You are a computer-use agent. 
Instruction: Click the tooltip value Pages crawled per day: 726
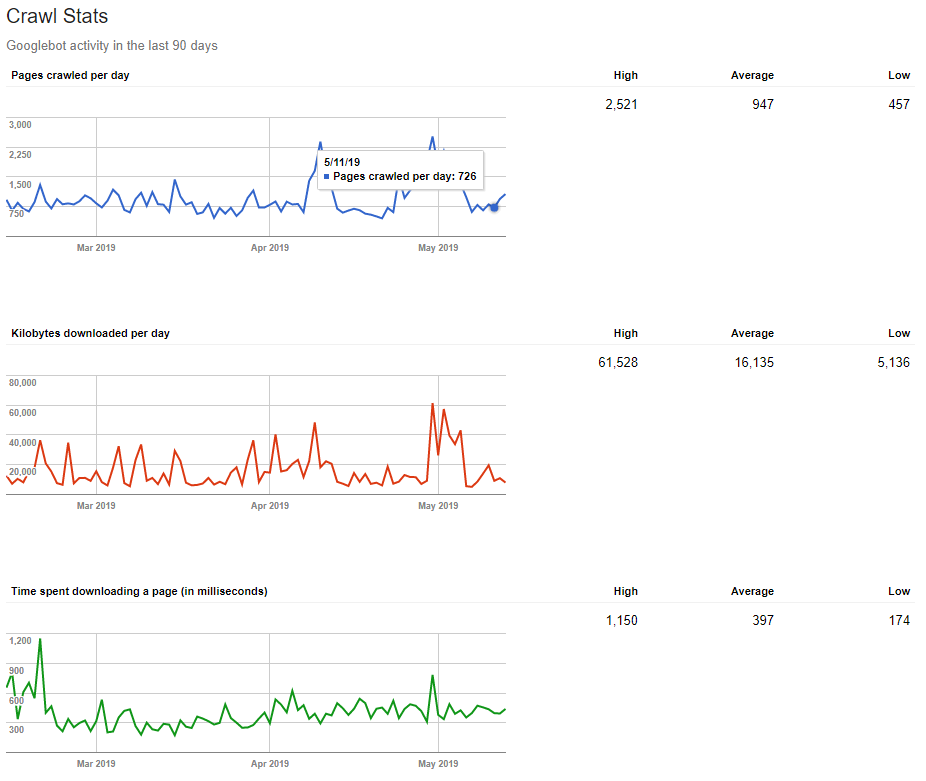405,176
